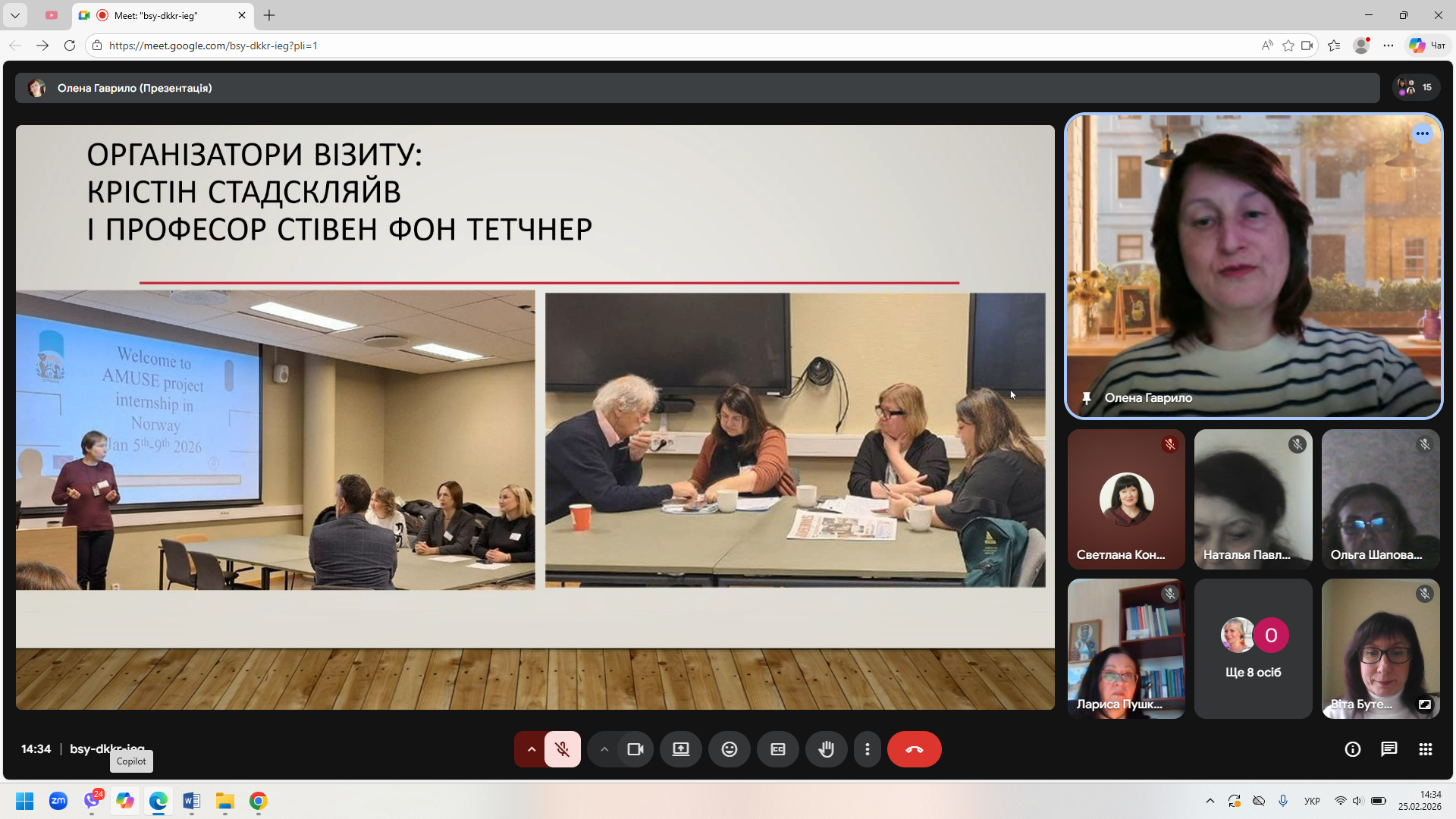The width and height of the screenshot is (1456, 819).
Task: Open the chat messages panel
Action: tap(1389, 749)
